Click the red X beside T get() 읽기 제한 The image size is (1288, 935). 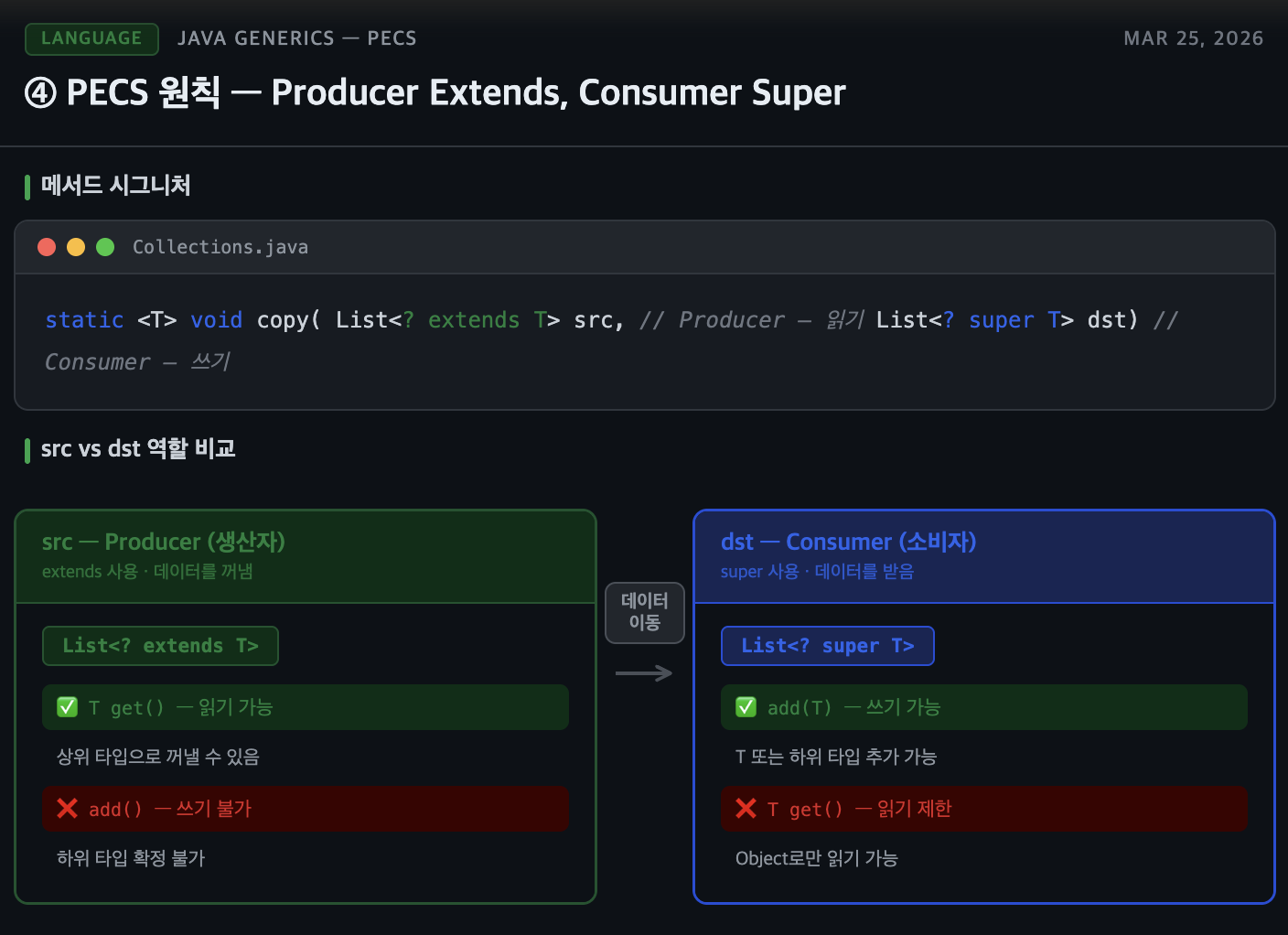tap(746, 809)
